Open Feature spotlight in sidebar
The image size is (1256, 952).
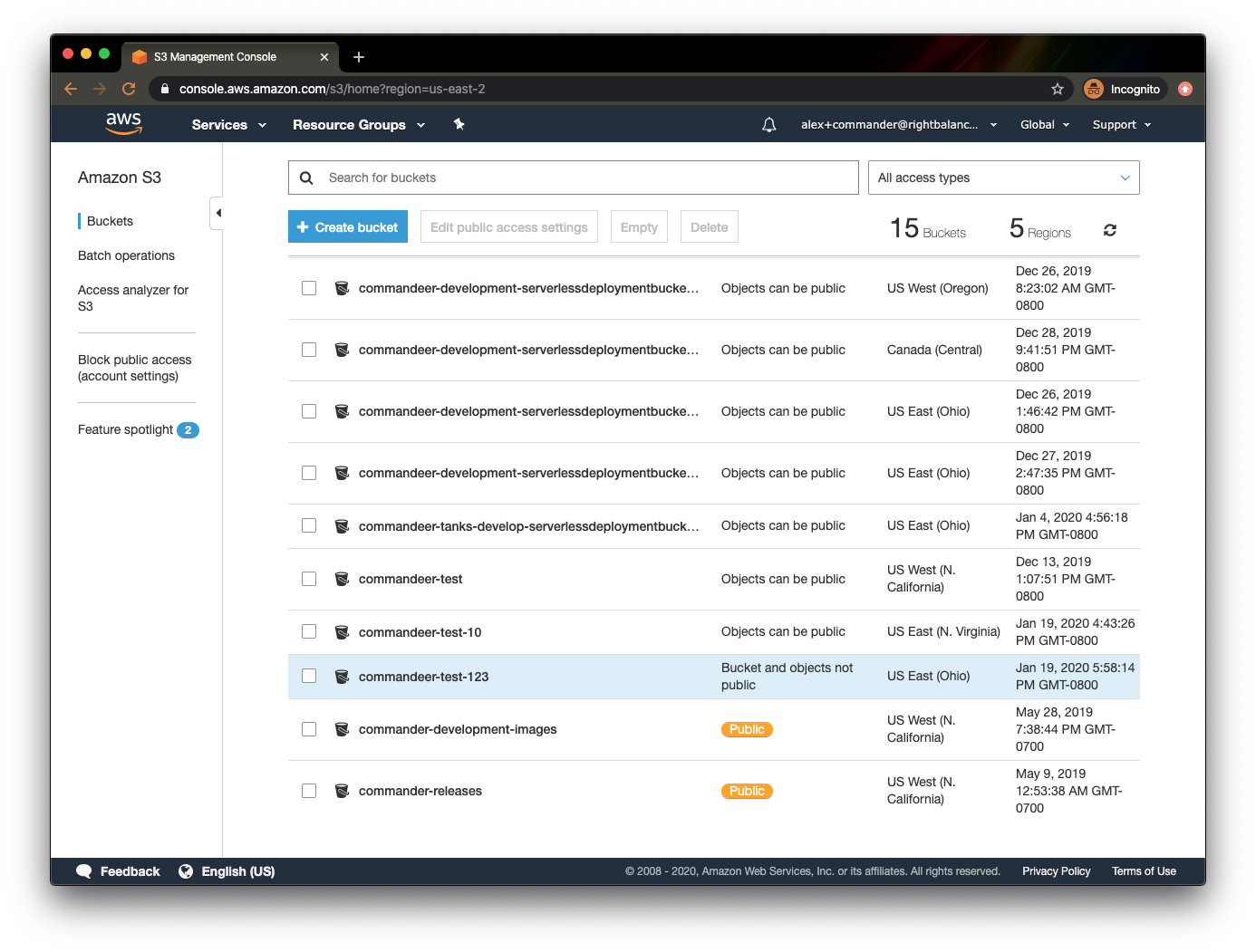[125, 429]
